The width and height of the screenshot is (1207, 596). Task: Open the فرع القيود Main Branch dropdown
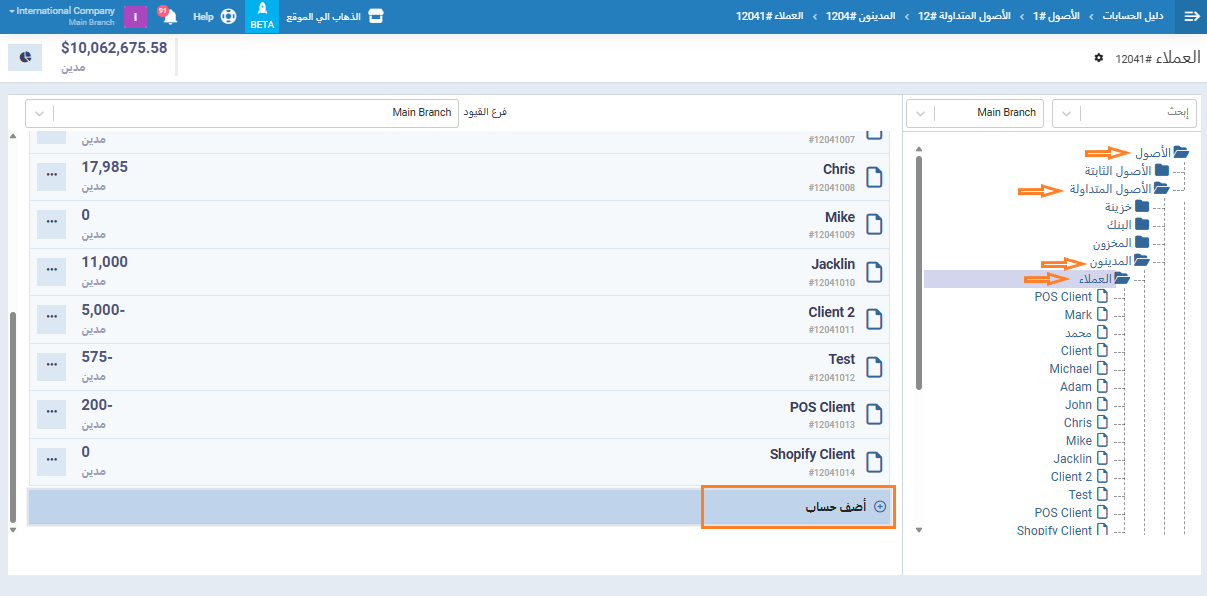pyautogui.click(x=241, y=113)
